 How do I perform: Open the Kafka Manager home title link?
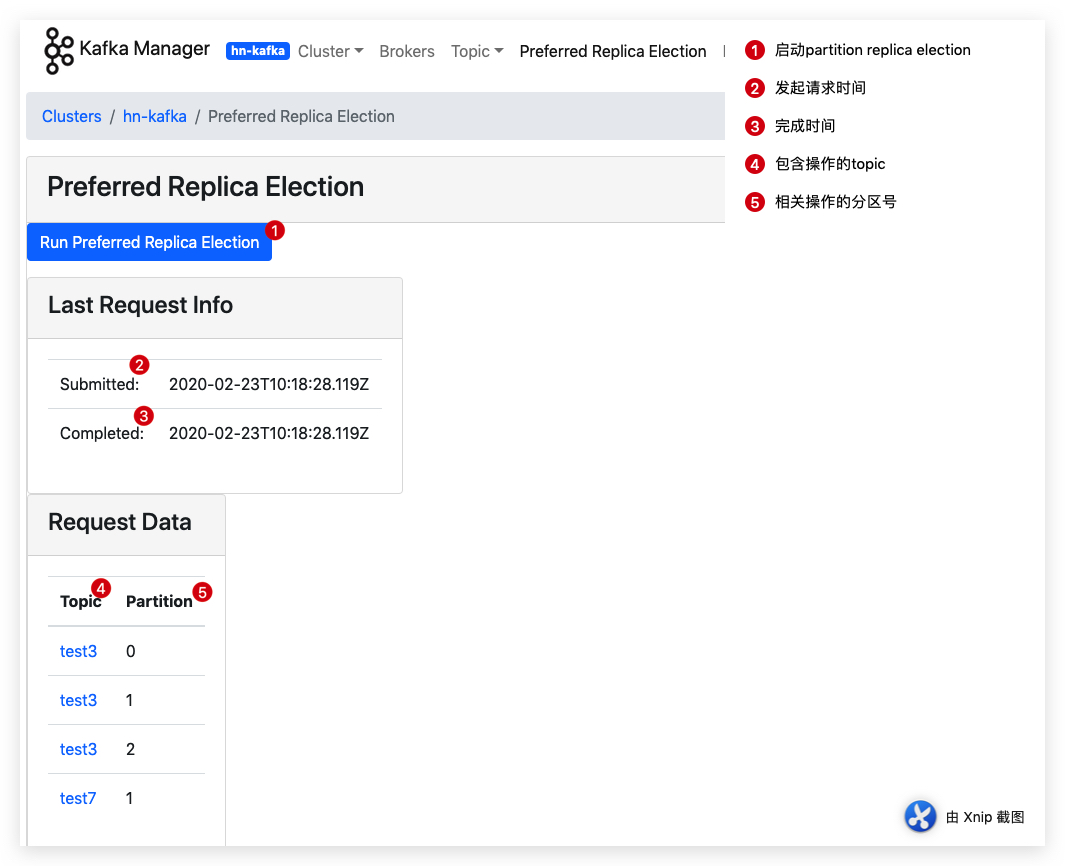pos(144,49)
